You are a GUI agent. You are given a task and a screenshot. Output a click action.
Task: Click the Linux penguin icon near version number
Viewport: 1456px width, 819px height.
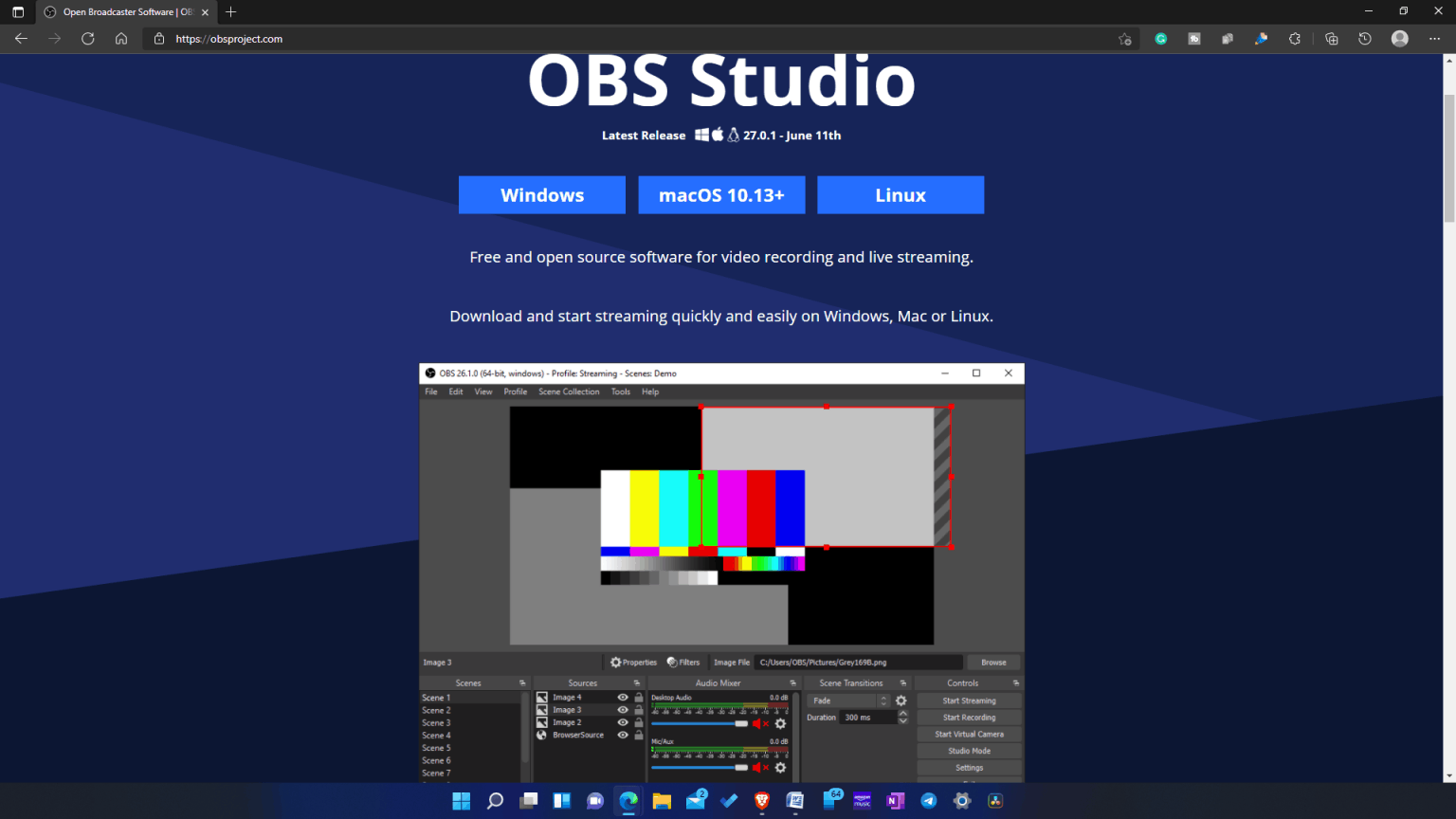734,135
